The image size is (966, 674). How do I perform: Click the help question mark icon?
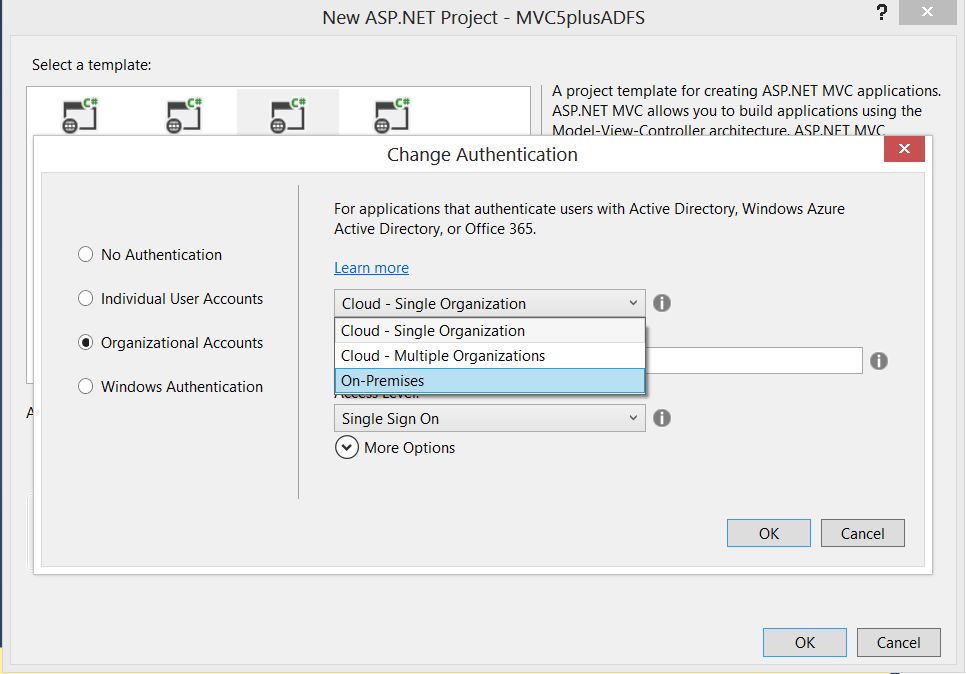882,13
